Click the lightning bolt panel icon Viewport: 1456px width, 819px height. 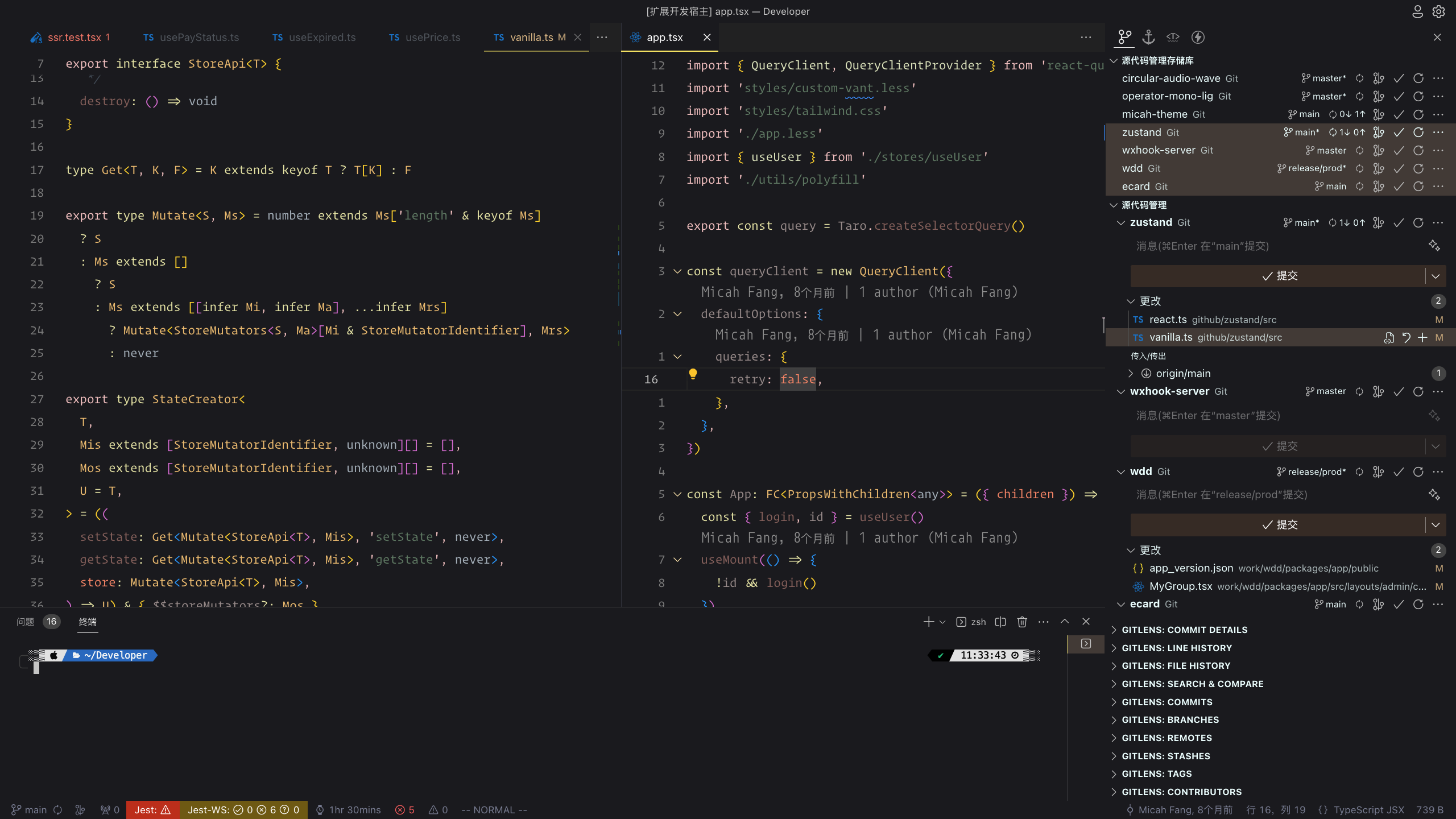[x=1198, y=37]
